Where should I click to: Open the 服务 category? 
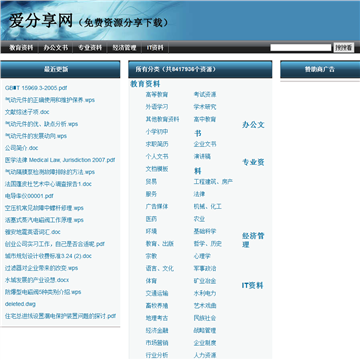click(151, 194)
